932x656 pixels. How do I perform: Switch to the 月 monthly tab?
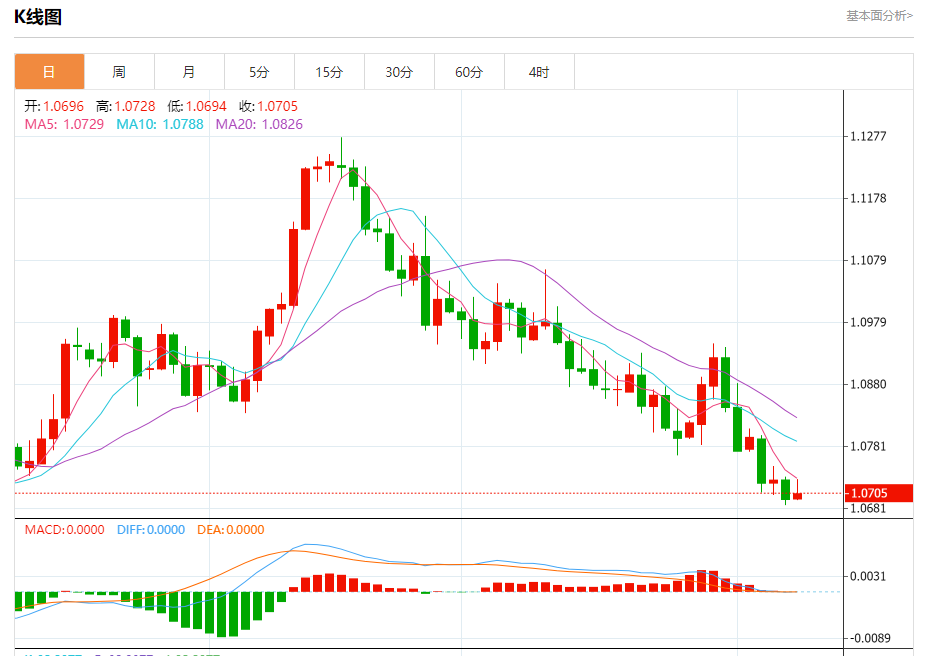[x=189, y=72]
